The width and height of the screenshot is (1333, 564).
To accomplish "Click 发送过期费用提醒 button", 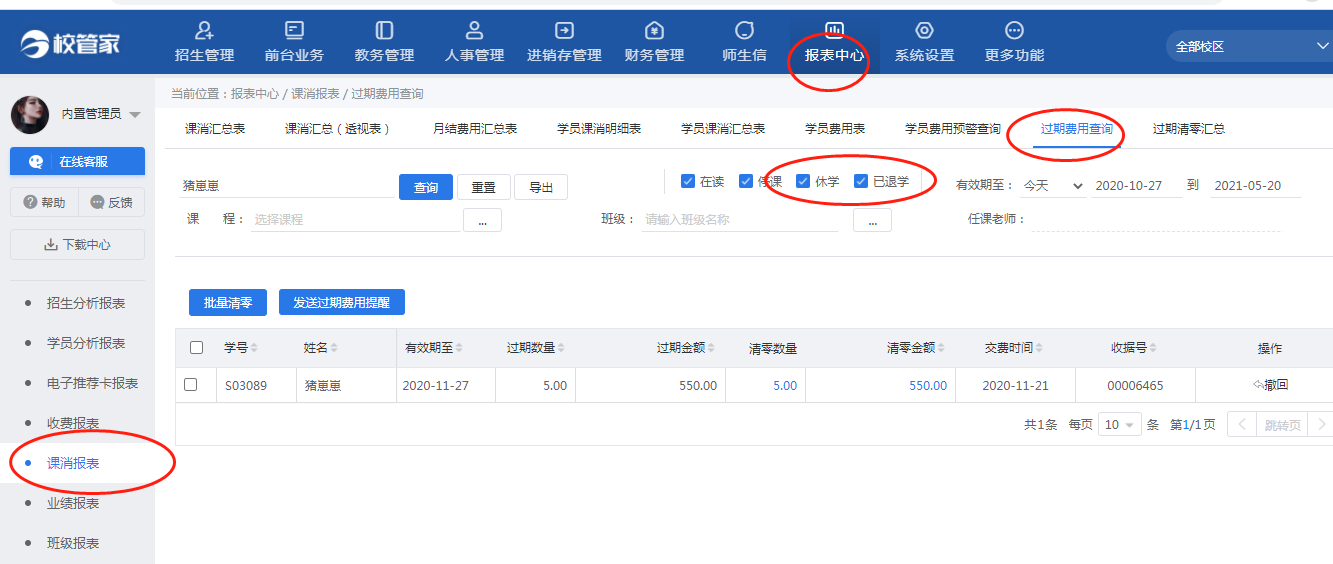I will 342,302.
